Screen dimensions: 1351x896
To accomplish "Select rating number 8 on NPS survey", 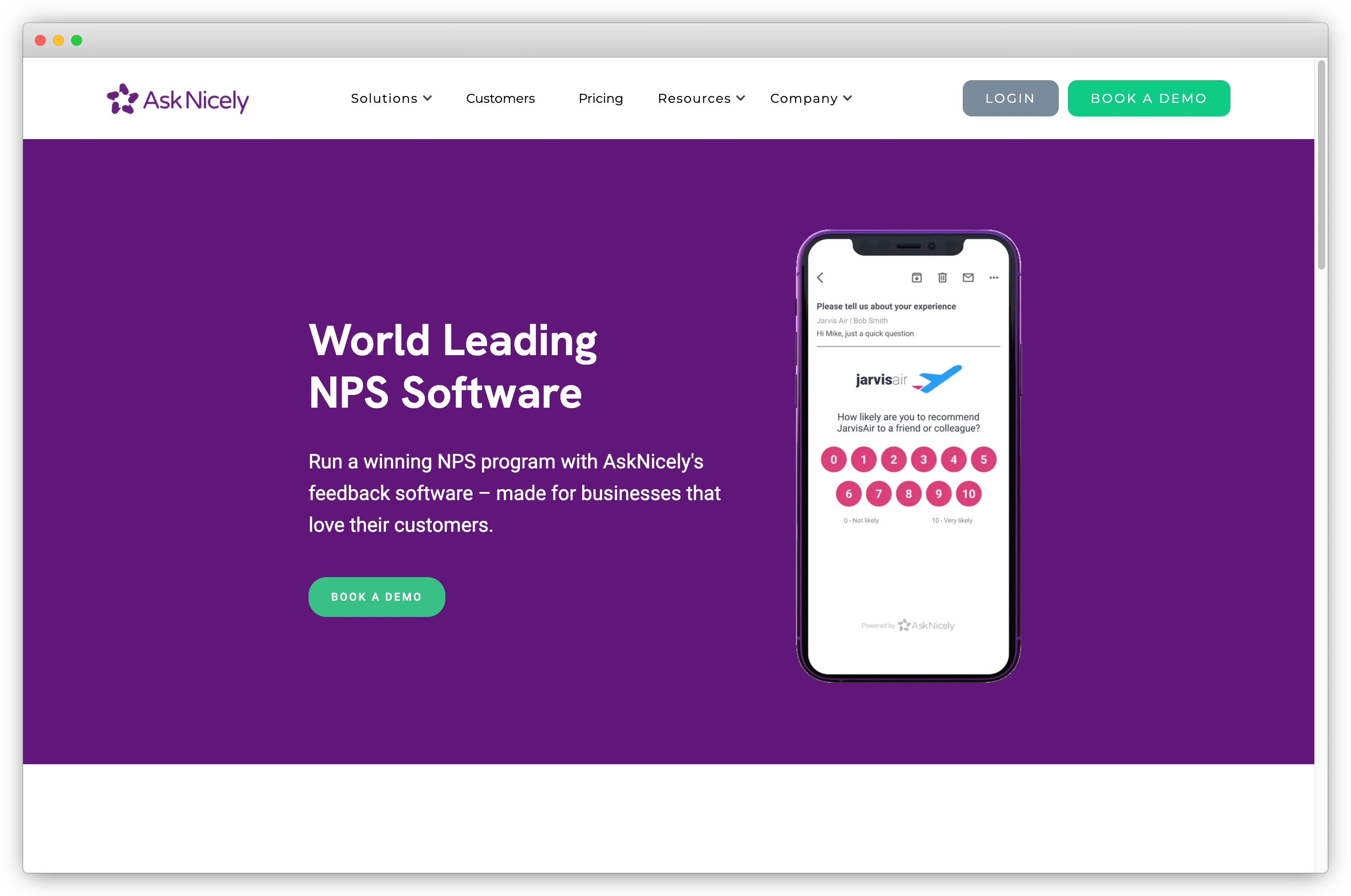I will pyautogui.click(x=907, y=493).
